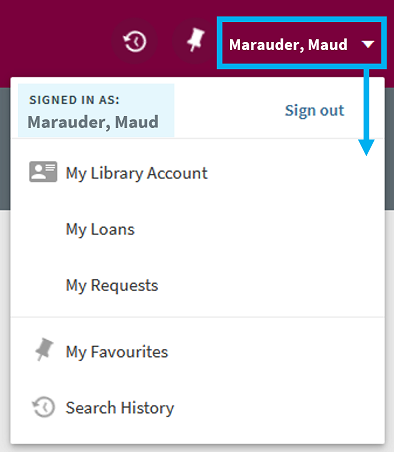Image resolution: width=394 pixels, height=452 pixels.
Task: Click the word Account in My Library Account
Action: (177, 173)
